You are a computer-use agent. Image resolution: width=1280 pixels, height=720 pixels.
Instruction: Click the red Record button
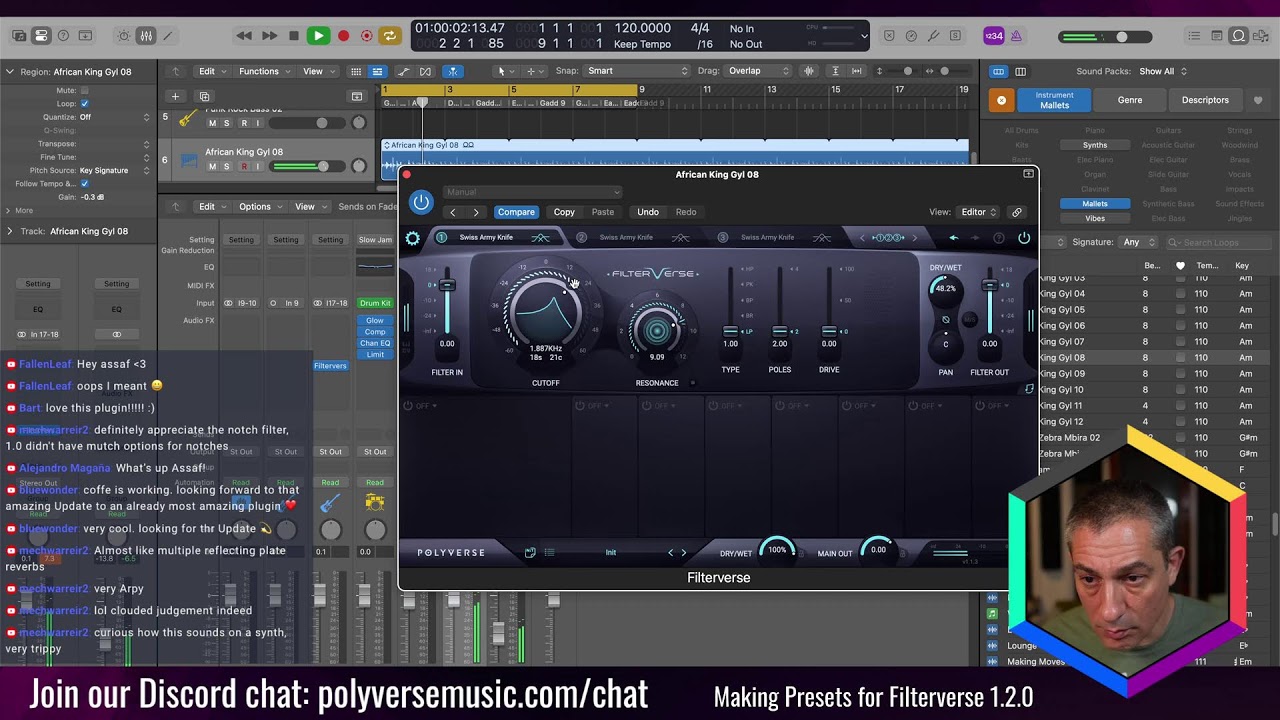click(x=343, y=36)
